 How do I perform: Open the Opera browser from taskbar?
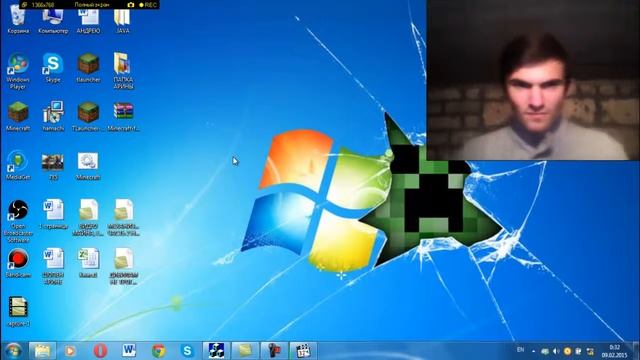point(100,351)
